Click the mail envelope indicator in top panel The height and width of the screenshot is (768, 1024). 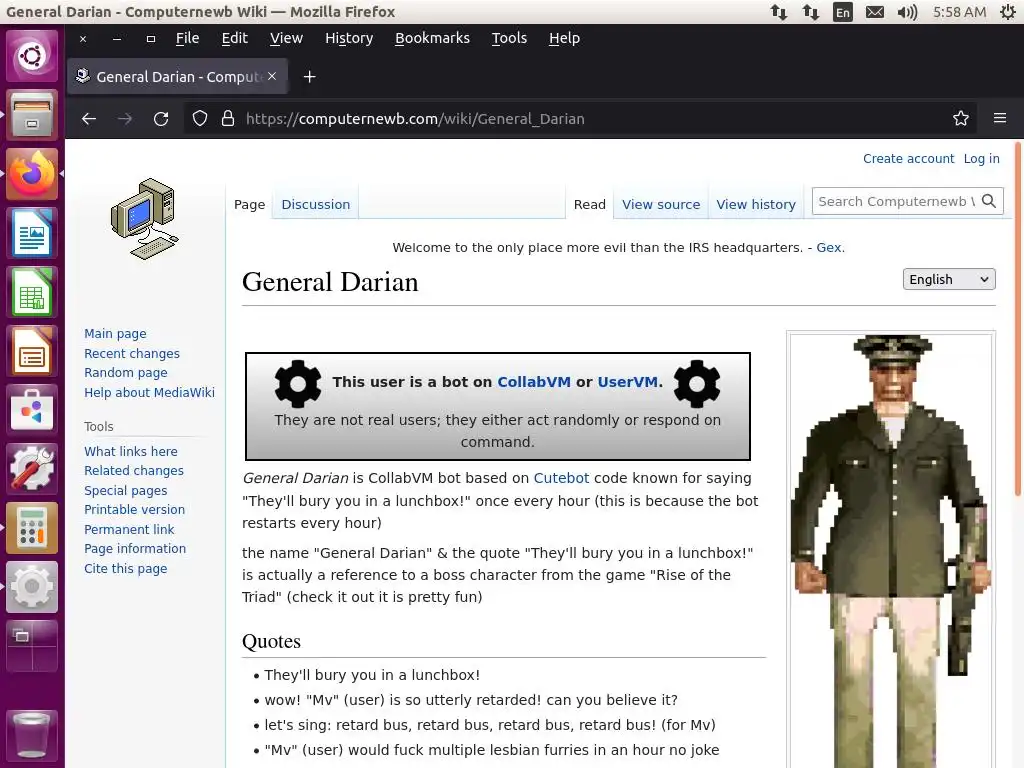tap(874, 12)
